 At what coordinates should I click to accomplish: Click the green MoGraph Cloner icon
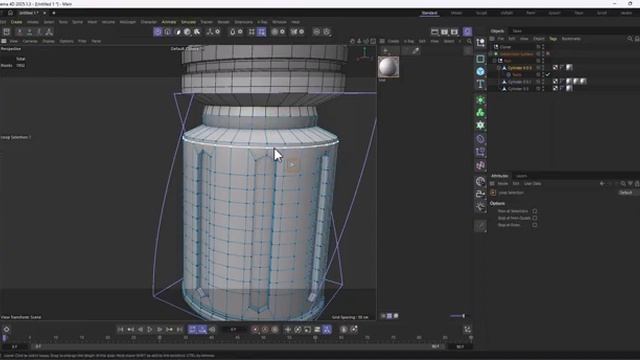click(480, 113)
